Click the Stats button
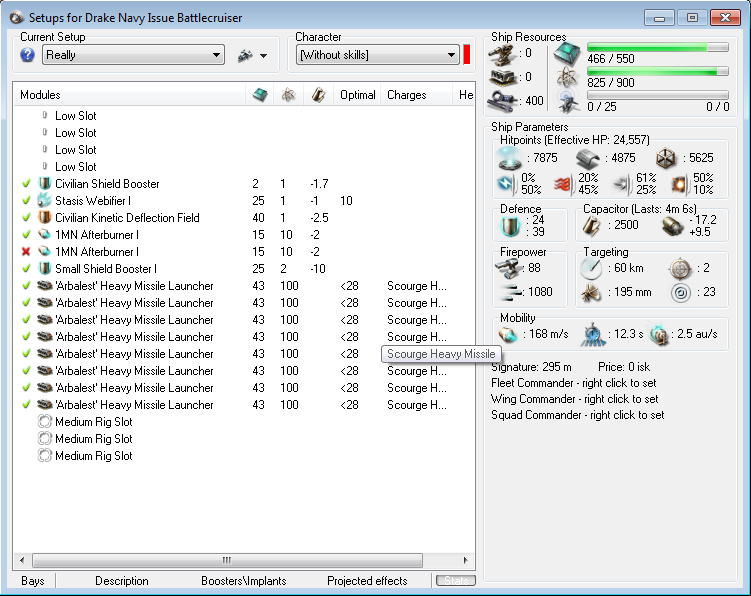The image size is (751, 596). pos(455,580)
